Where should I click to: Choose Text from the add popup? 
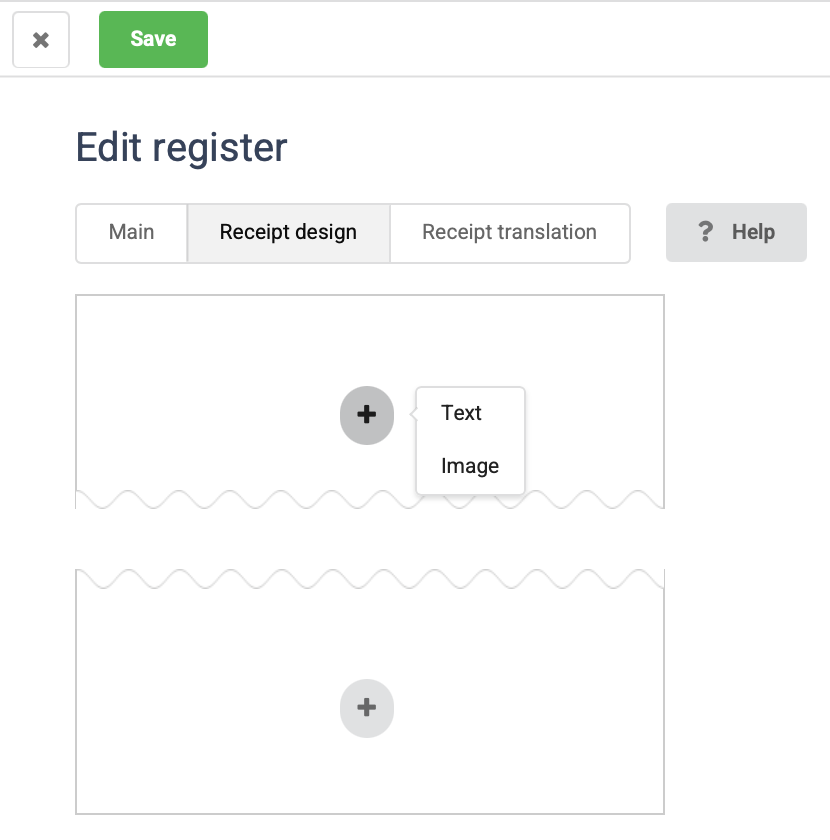click(461, 413)
